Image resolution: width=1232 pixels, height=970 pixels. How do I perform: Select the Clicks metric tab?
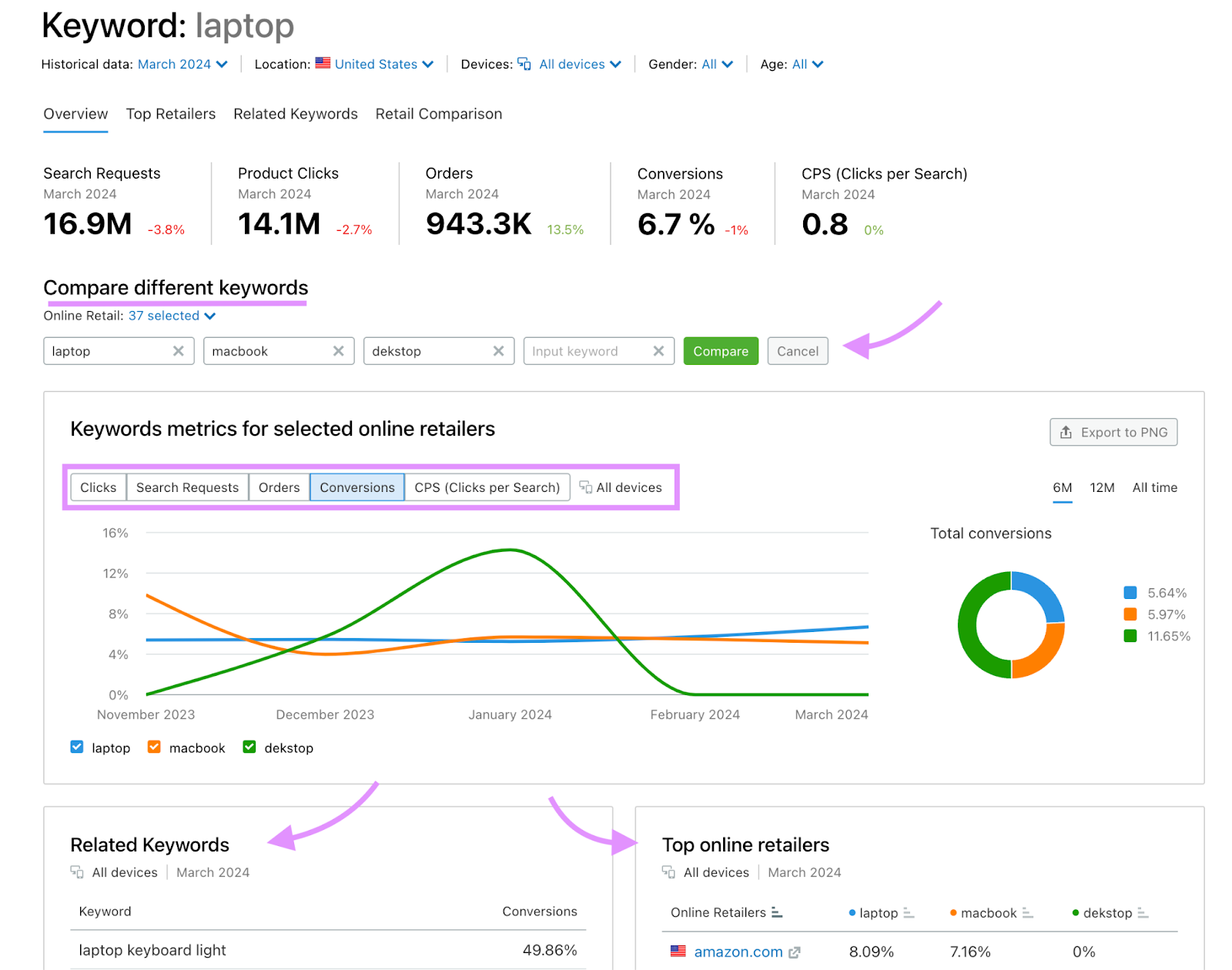pyautogui.click(x=99, y=487)
